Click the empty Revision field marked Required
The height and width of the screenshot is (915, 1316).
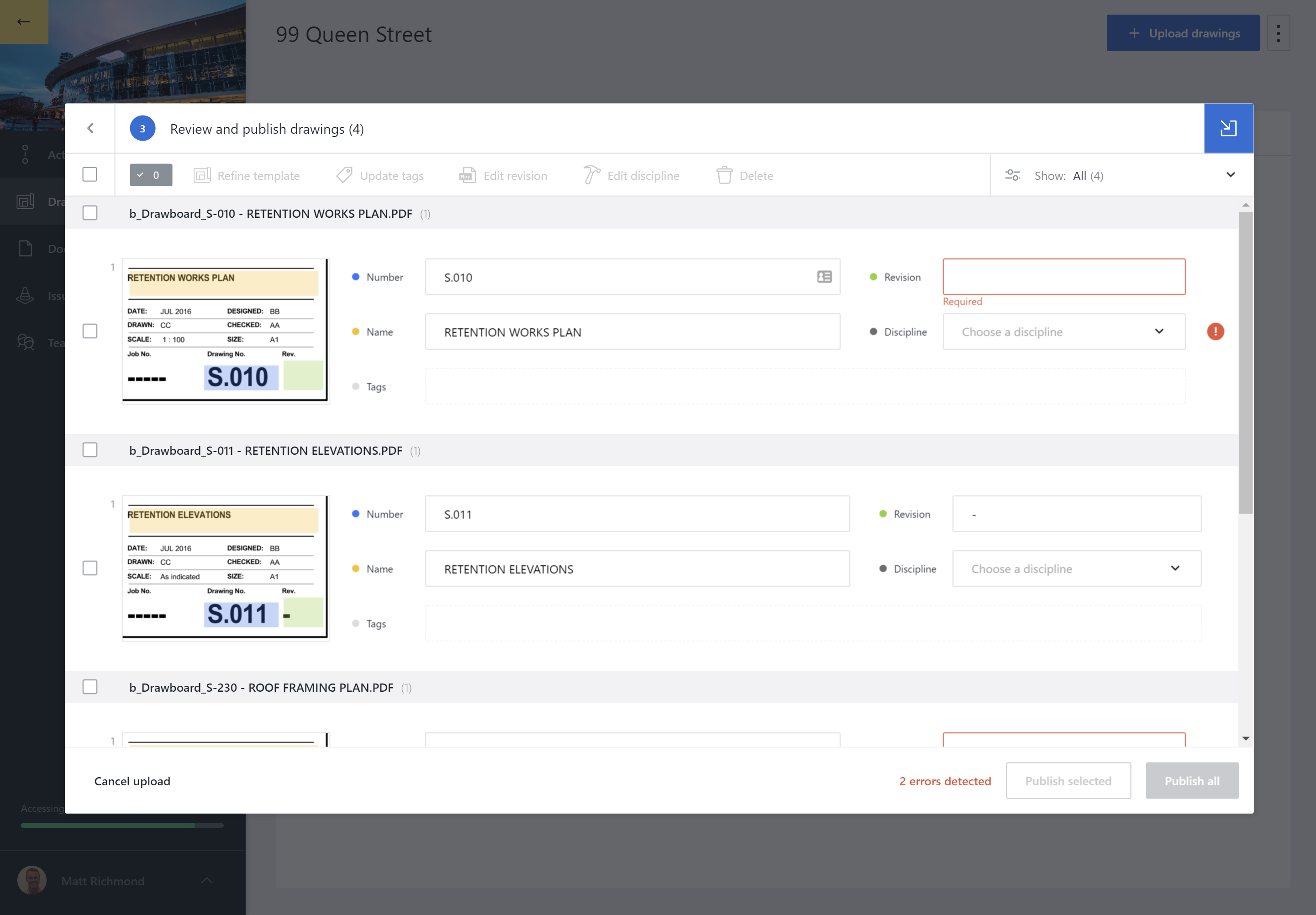click(x=1064, y=277)
